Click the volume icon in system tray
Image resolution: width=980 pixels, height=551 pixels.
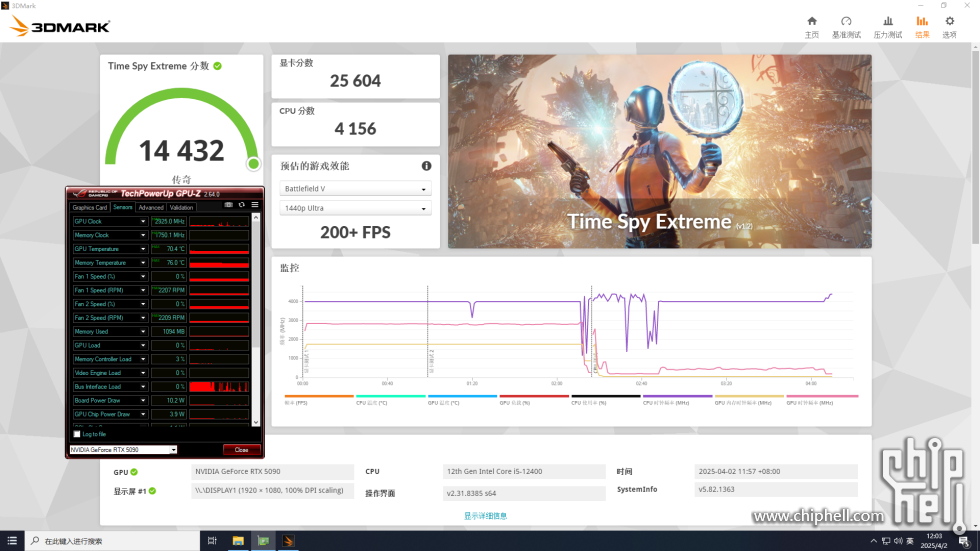(x=898, y=541)
